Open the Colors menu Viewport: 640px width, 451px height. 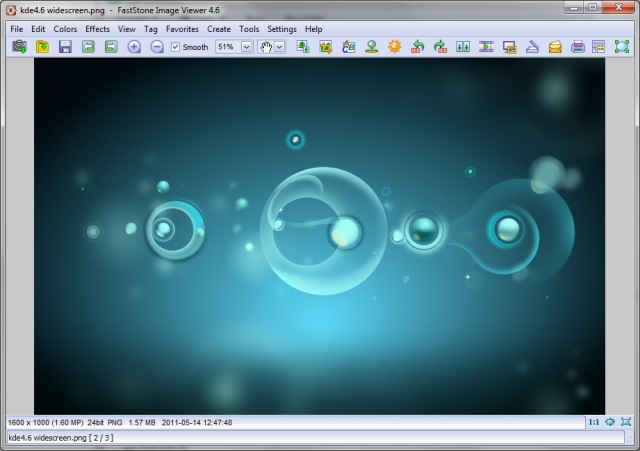click(65, 29)
